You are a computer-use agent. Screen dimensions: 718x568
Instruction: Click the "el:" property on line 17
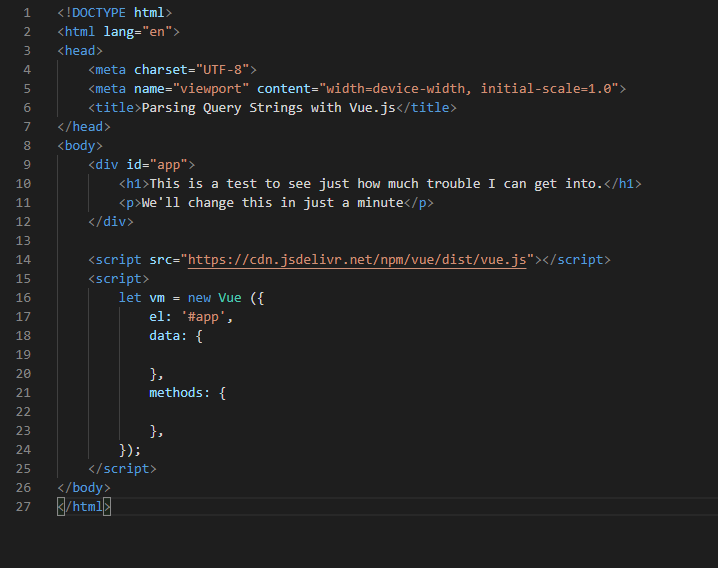161,317
